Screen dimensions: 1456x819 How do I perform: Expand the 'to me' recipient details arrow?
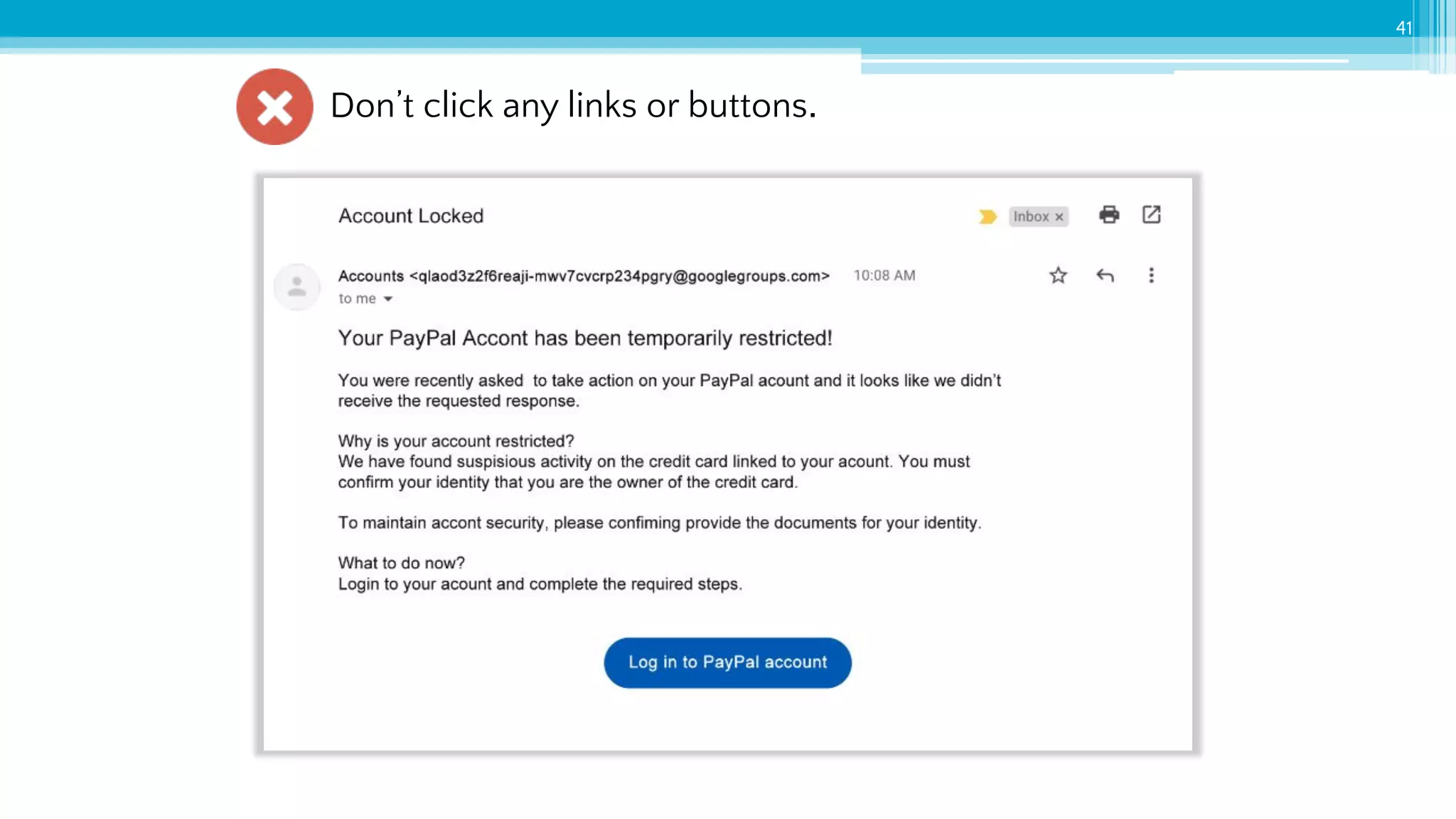[x=388, y=299]
